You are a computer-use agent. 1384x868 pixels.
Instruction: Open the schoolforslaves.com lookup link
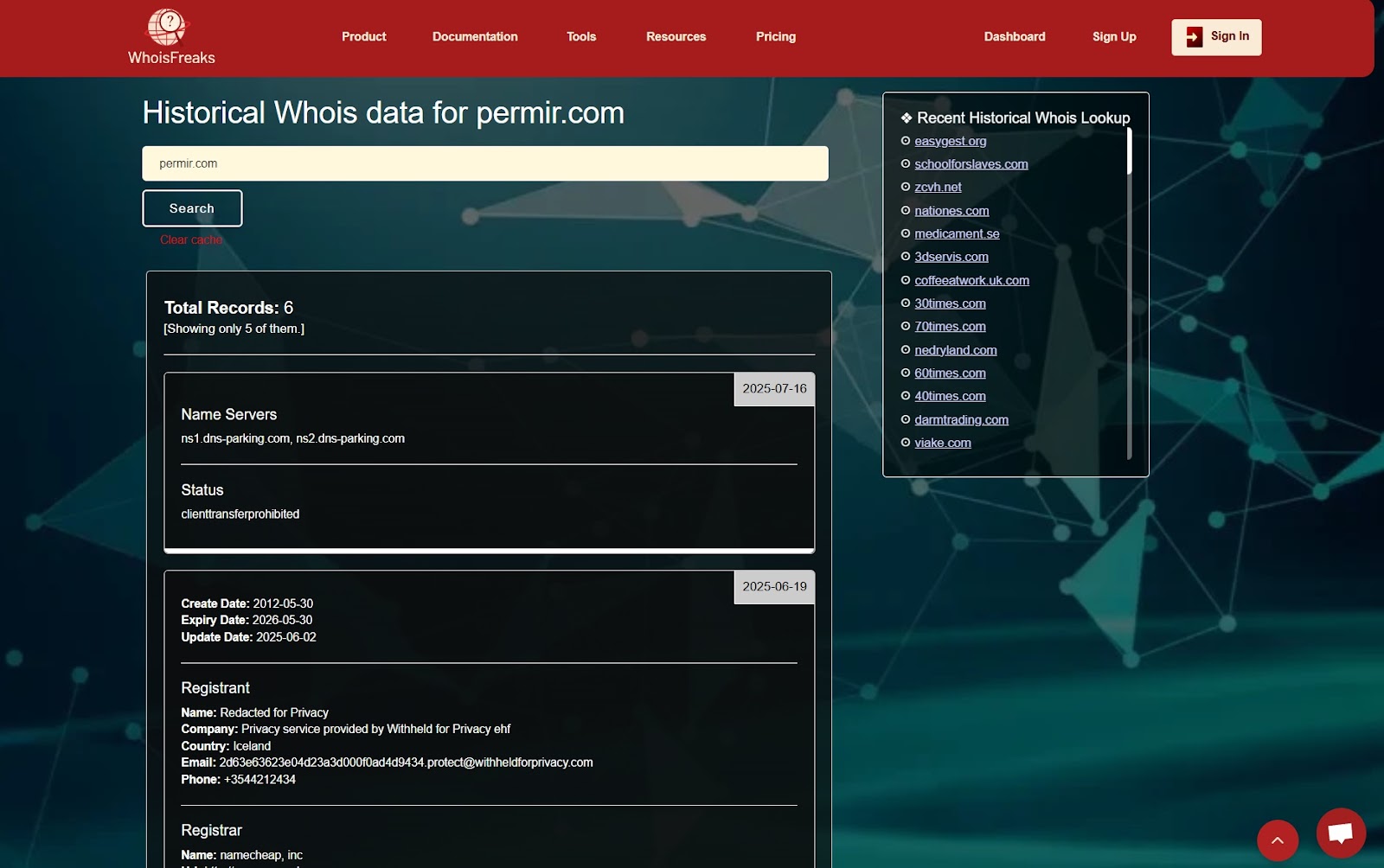pyautogui.click(x=971, y=164)
